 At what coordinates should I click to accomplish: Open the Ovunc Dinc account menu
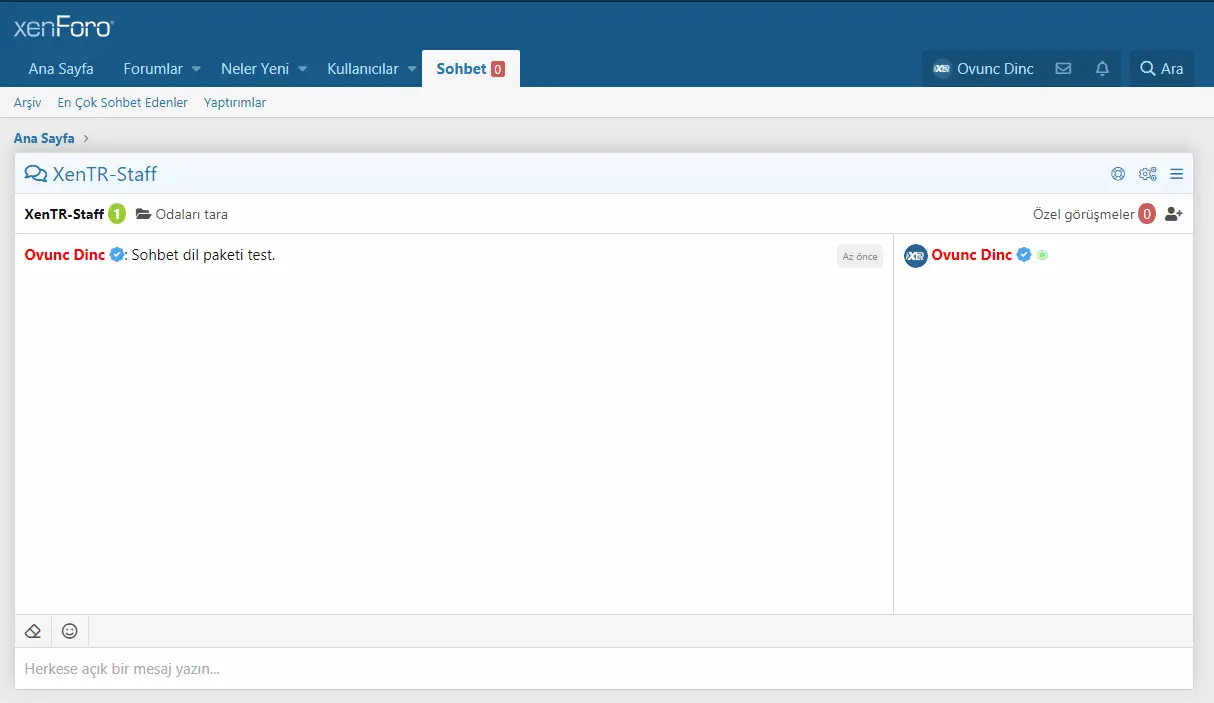pyautogui.click(x=983, y=69)
